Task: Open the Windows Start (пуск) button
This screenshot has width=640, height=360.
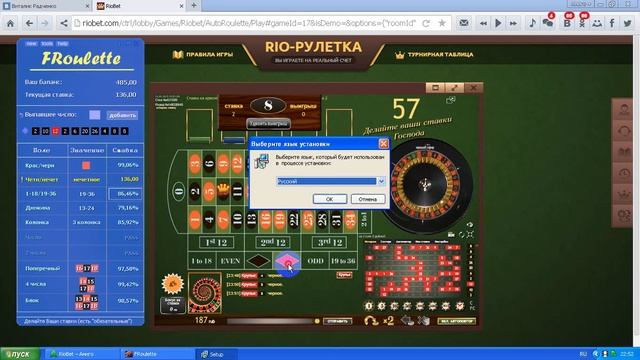Action: click(x=20, y=354)
